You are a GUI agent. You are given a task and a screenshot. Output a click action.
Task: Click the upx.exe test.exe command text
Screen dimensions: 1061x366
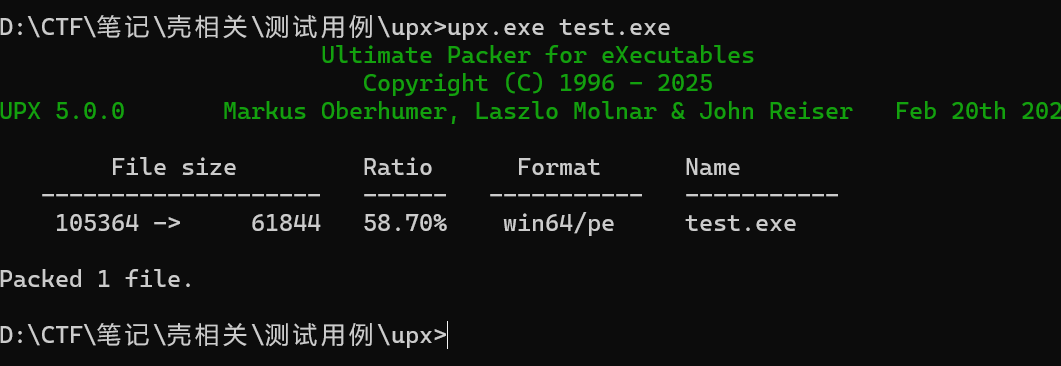click(559, 28)
